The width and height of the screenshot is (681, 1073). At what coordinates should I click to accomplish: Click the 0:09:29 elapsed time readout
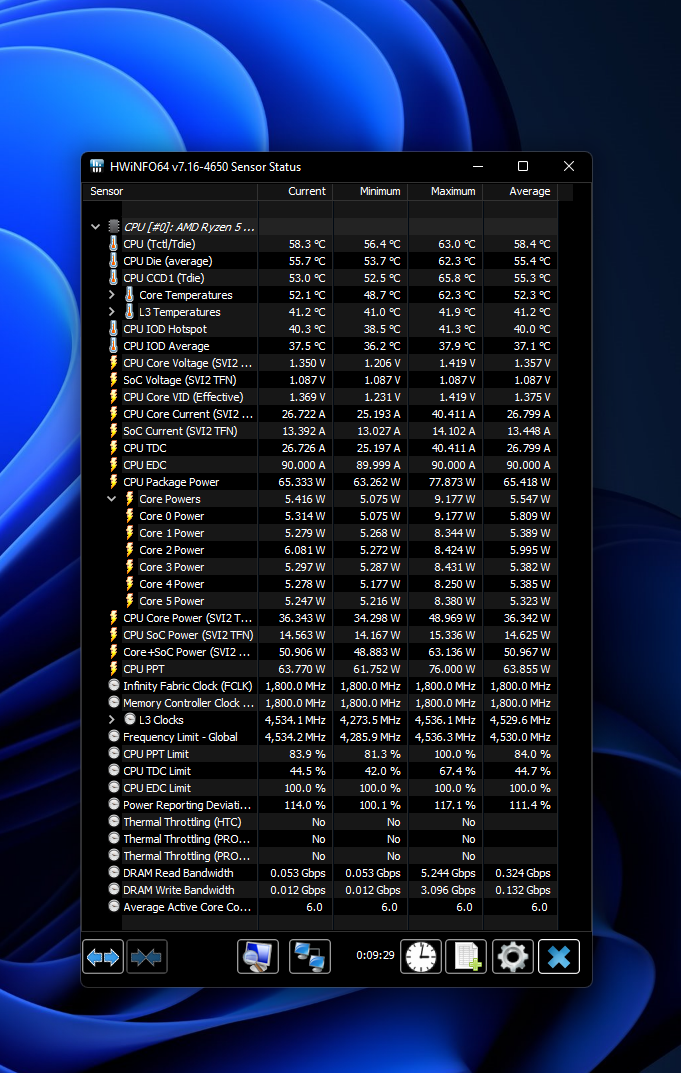375,955
